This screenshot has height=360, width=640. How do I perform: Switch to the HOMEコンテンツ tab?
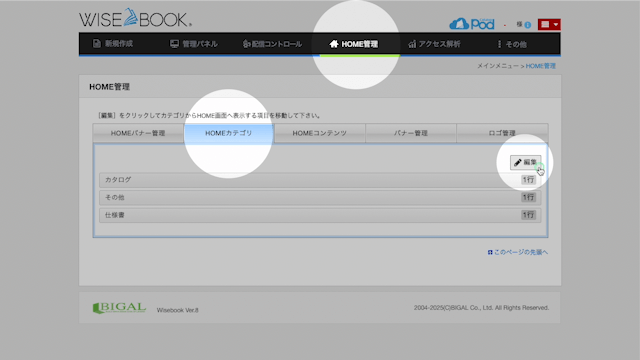[x=320, y=133]
